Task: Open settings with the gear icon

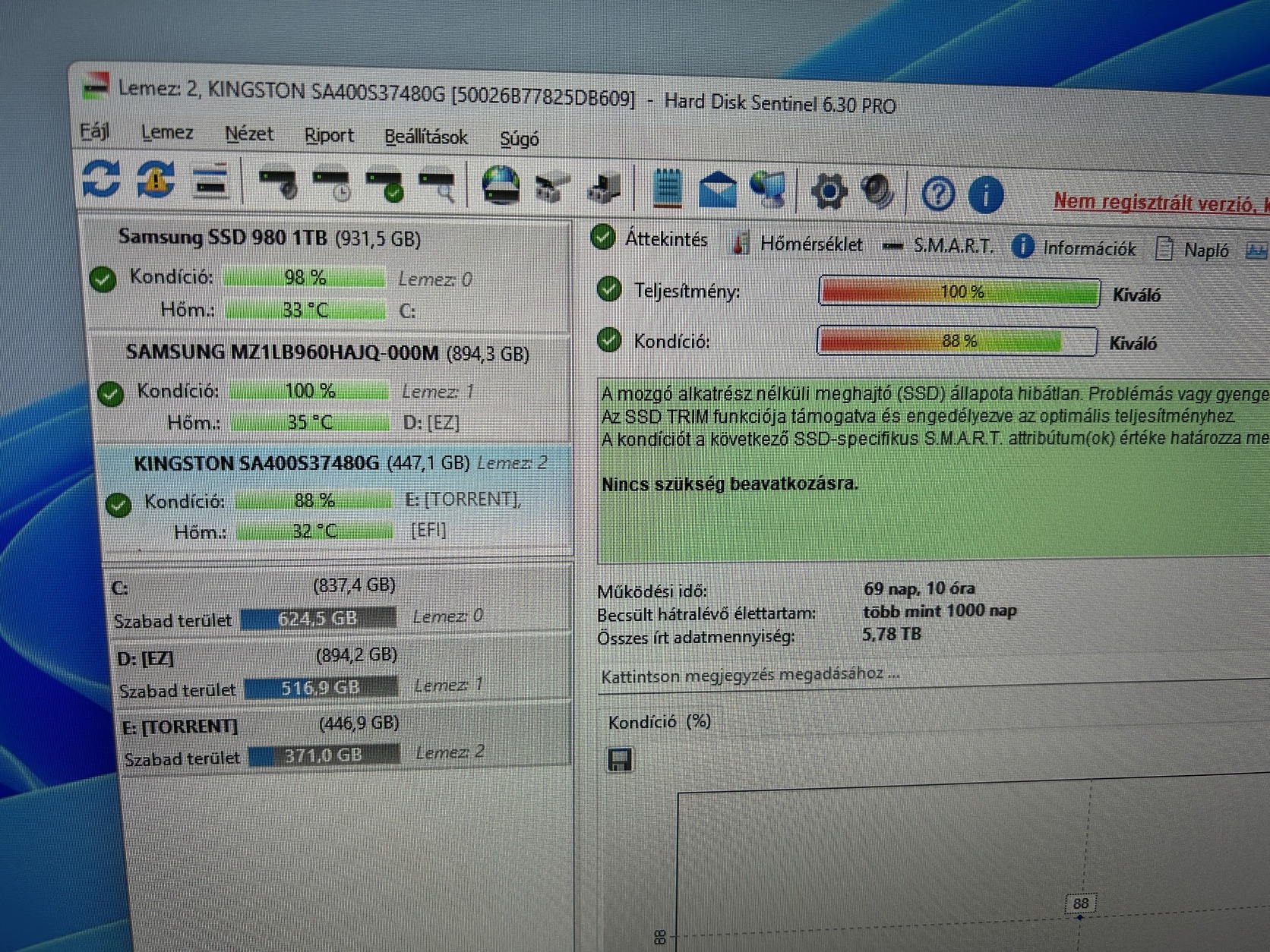Action: 829,191
